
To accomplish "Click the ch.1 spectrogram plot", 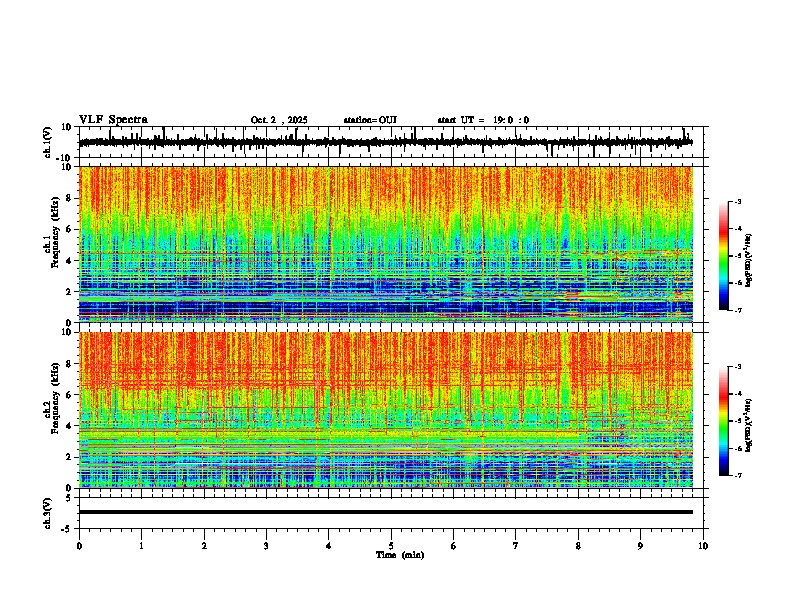I will click(x=386, y=244).
